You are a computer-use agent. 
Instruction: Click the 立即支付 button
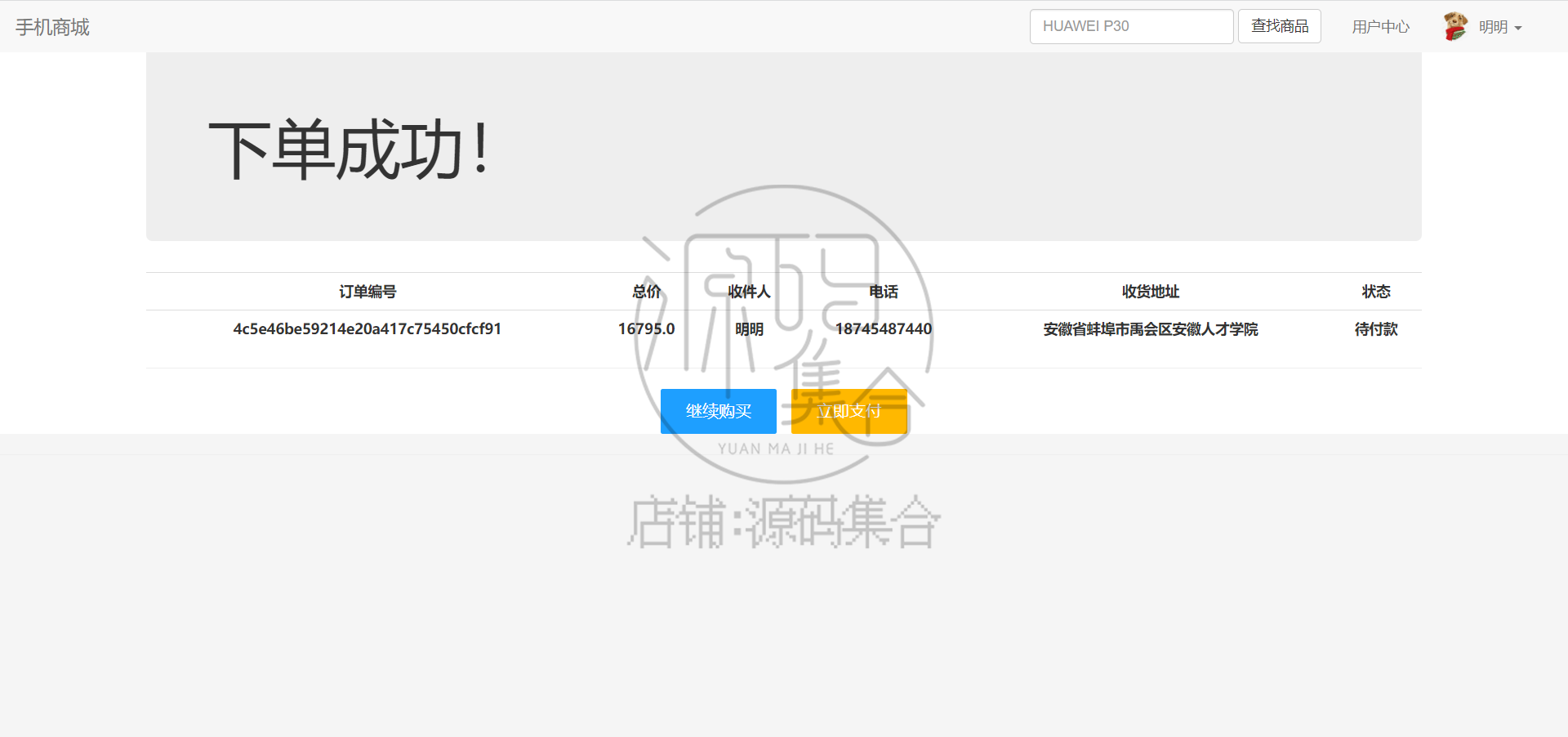[849, 411]
